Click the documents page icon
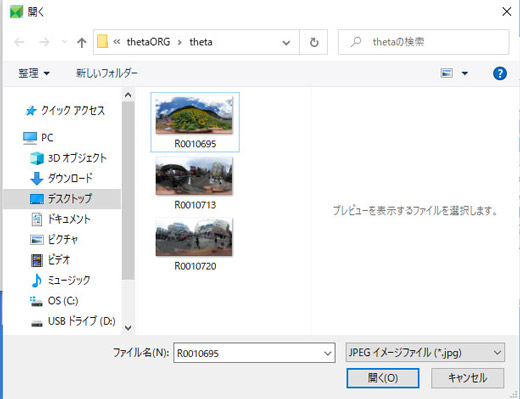This screenshot has height=399, width=520. click(x=37, y=219)
